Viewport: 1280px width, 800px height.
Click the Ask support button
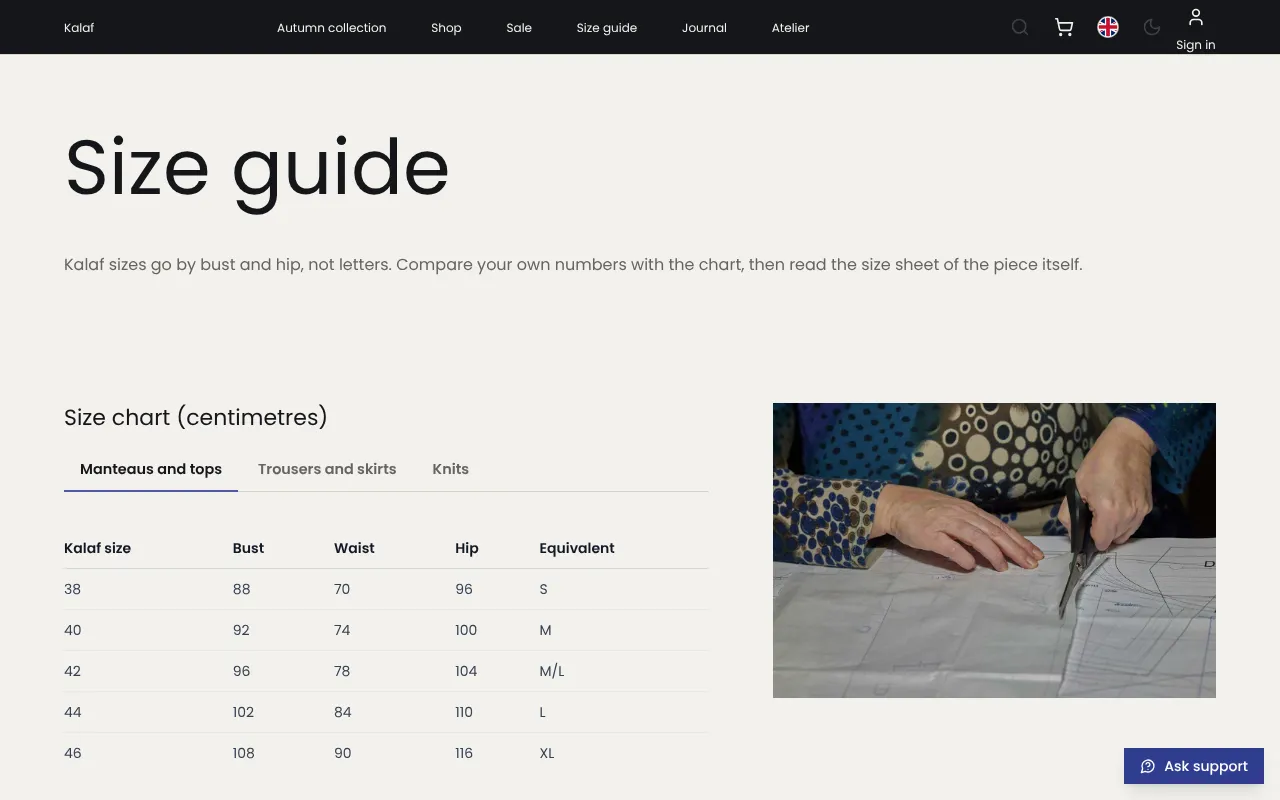[x=1194, y=766]
